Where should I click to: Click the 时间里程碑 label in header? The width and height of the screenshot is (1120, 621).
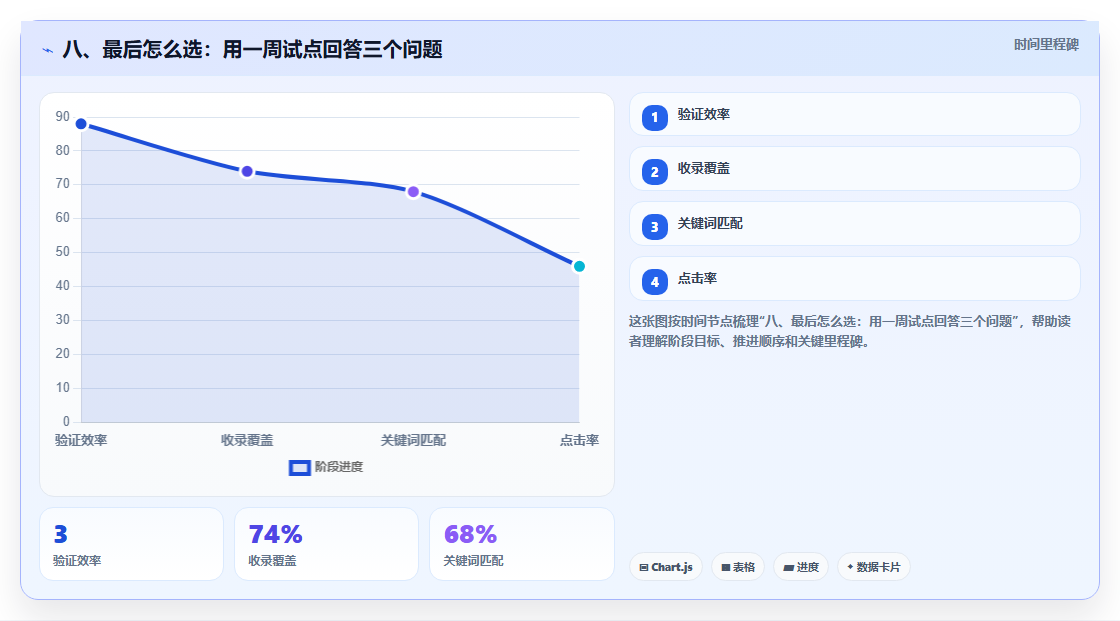pos(1046,44)
